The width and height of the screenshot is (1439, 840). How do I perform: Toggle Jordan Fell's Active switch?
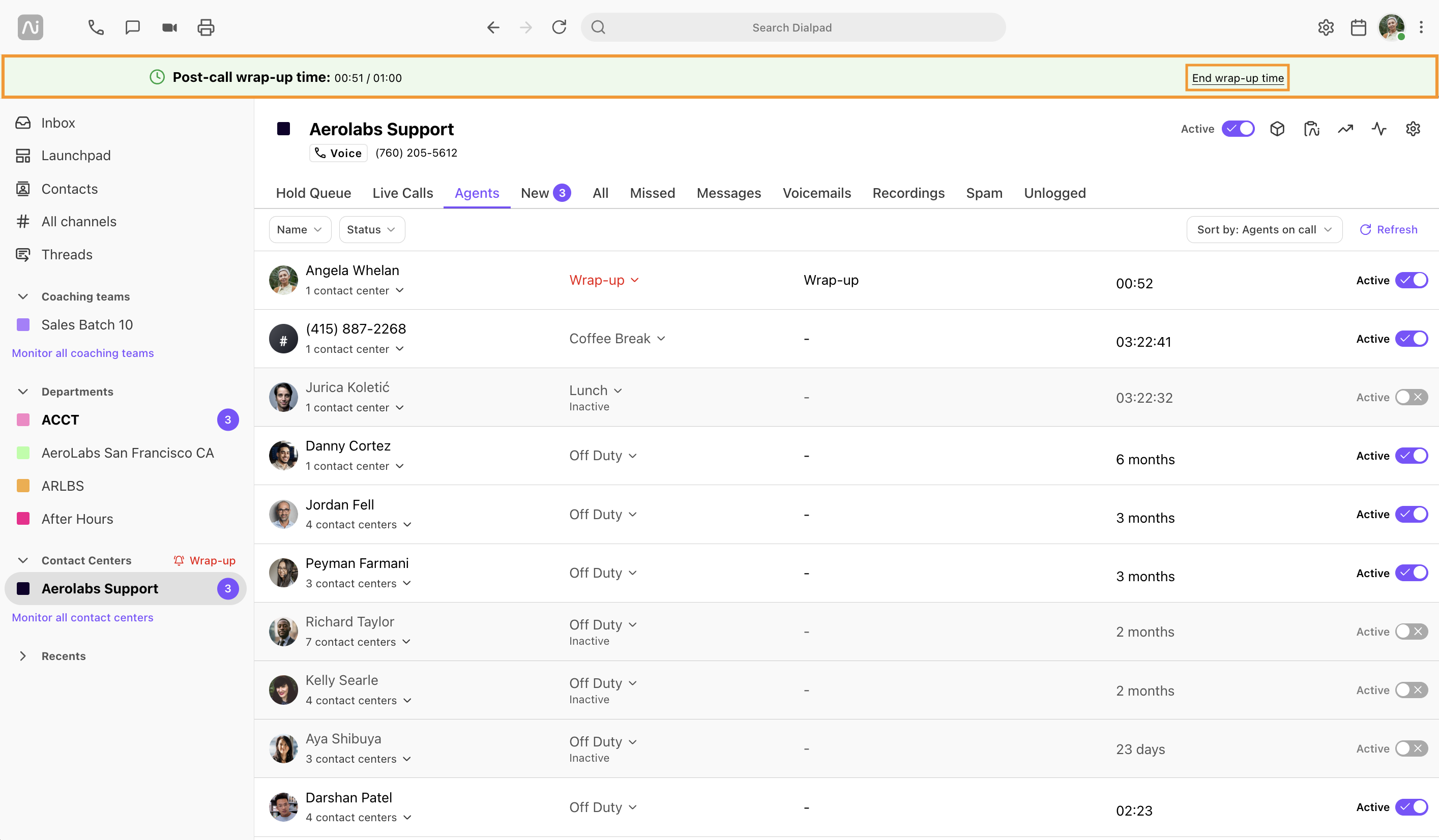coord(1412,514)
